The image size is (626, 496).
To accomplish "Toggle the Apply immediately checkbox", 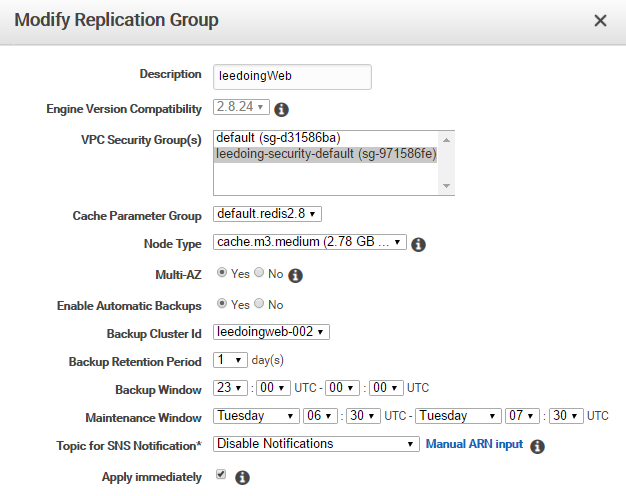I will click(x=221, y=474).
